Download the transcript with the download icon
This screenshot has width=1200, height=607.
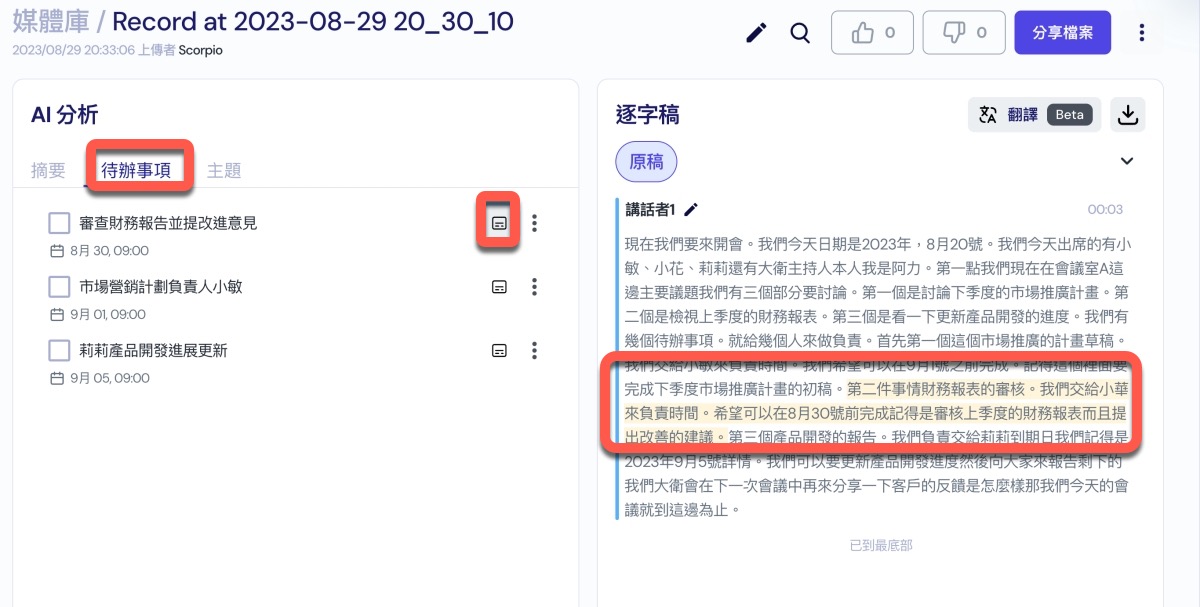1128,115
